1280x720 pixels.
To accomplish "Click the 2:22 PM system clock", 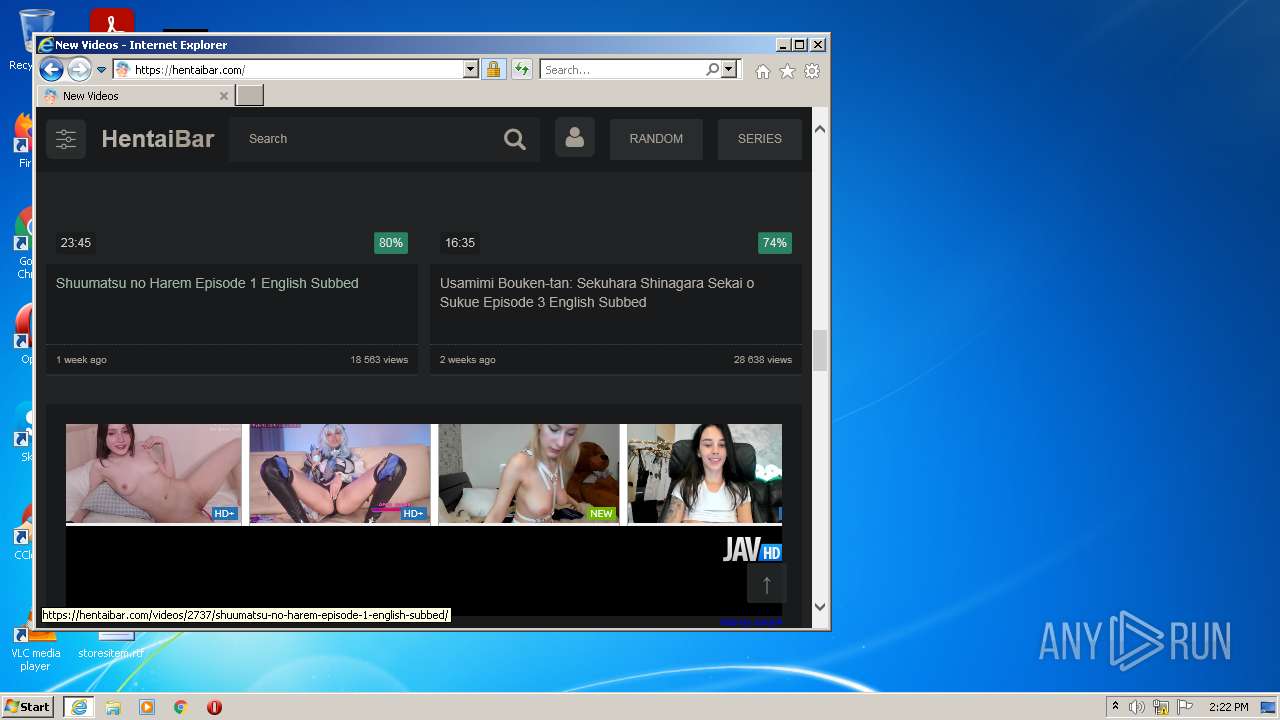I will coord(1228,707).
